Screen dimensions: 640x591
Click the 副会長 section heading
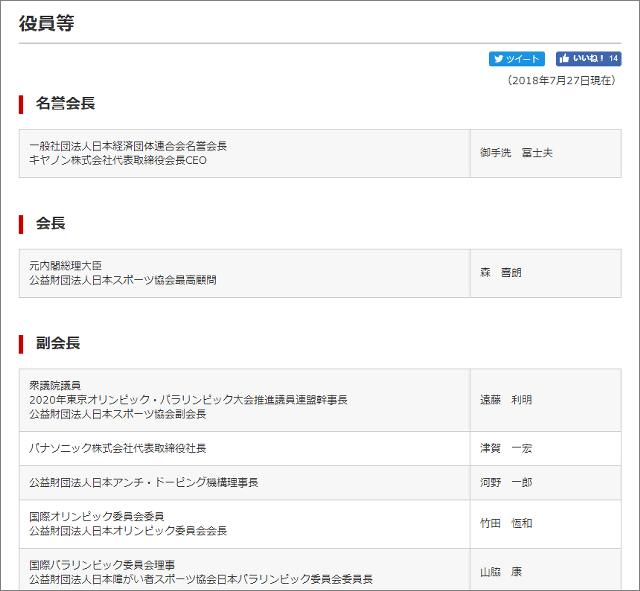[58, 343]
